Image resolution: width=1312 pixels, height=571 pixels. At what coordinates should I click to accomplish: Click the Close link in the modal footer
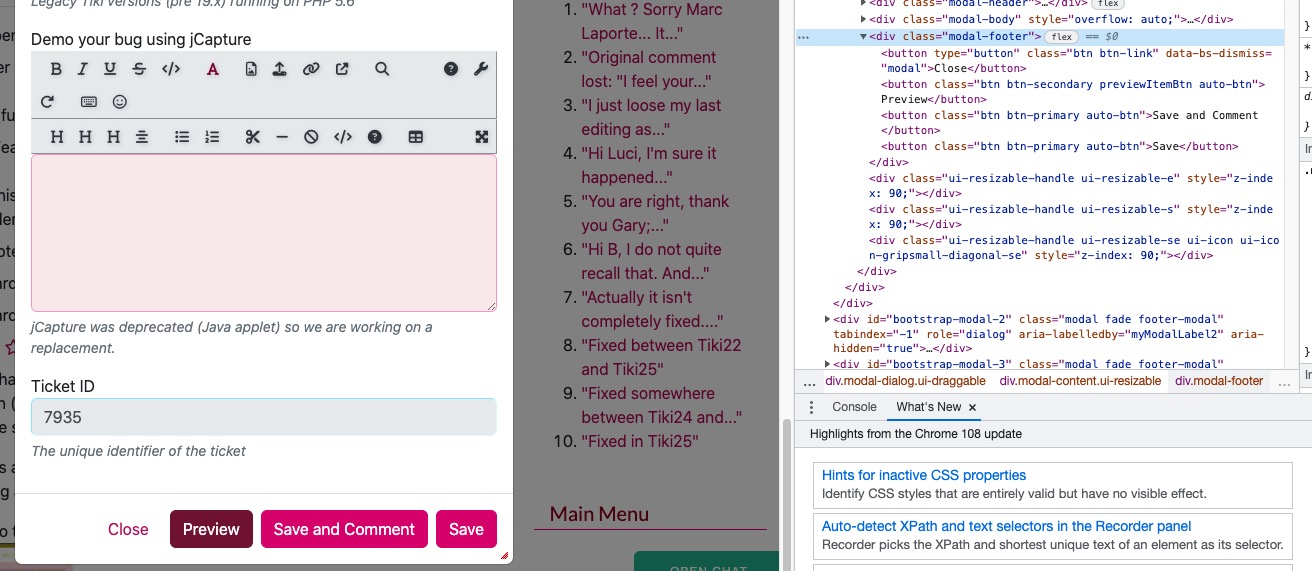pos(128,529)
